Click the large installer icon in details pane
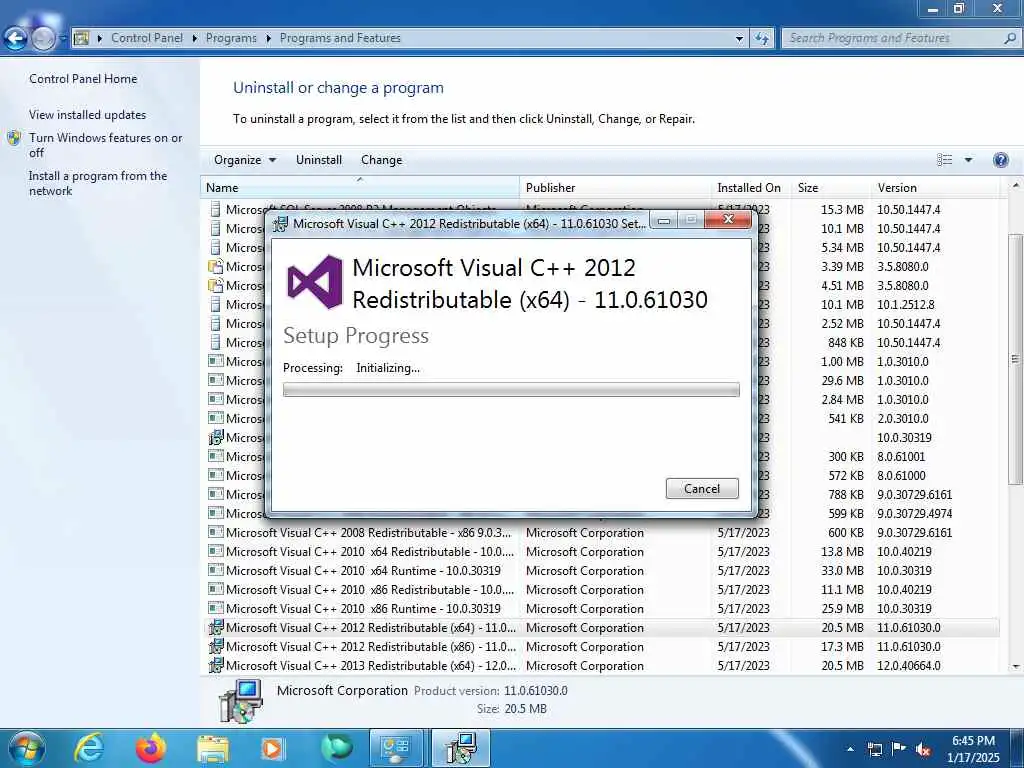This screenshot has height=768, width=1024. [x=242, y=701]
